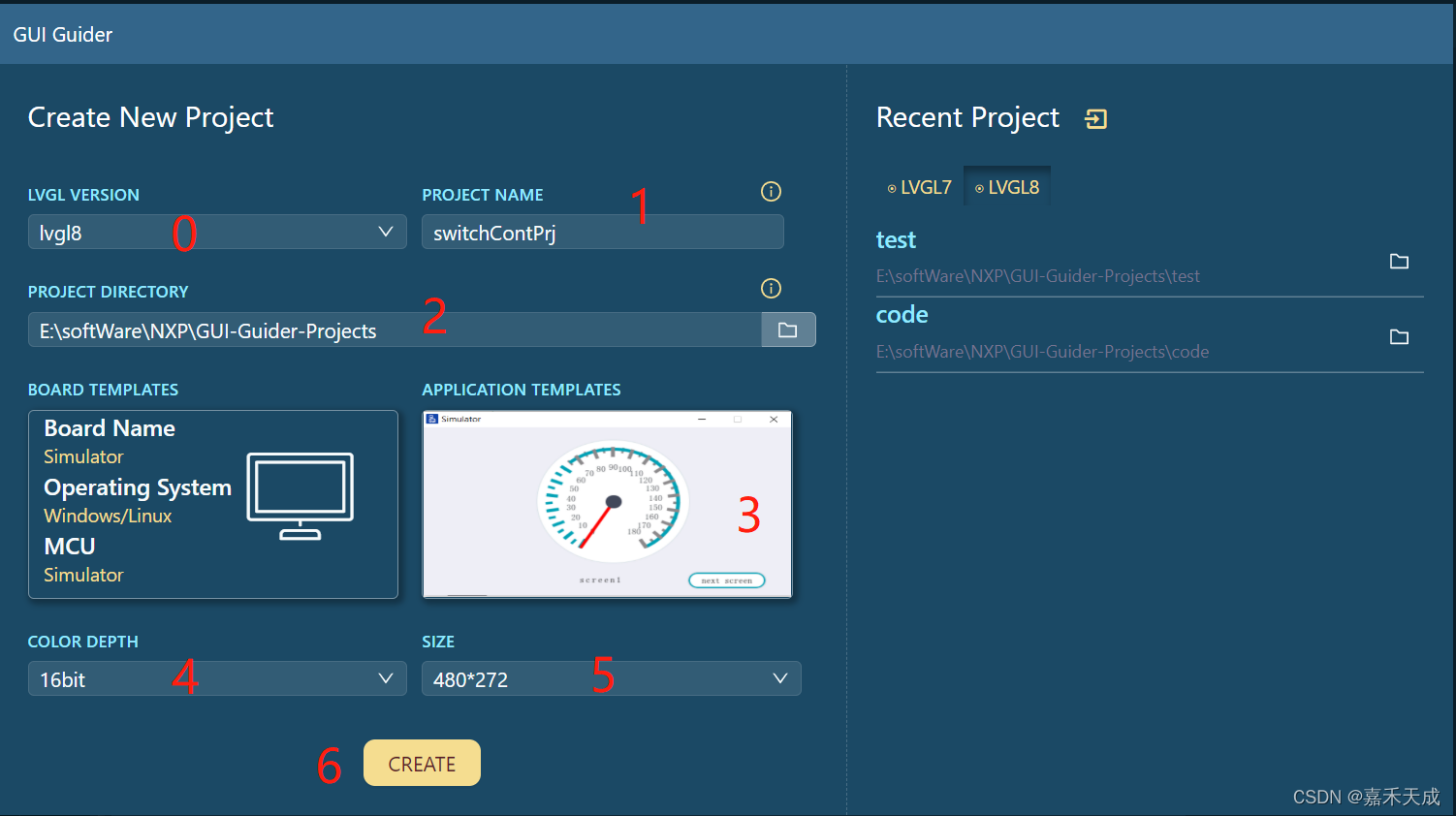This screenshot has width=1456, height=816.
Task: Switch to the LVGL7 tab
Action: pyautogui.click(x=919, y=187)
